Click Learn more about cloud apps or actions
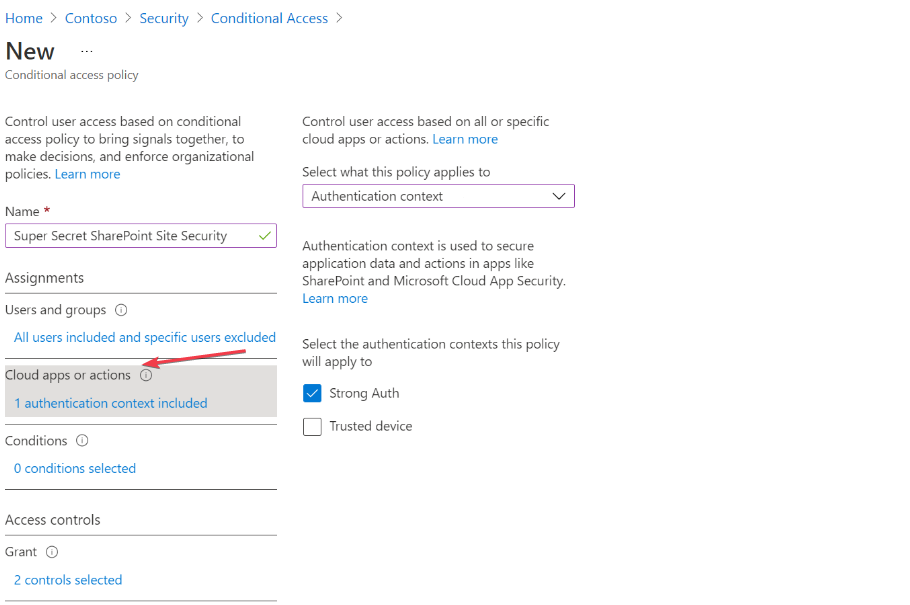 point(465,139)
